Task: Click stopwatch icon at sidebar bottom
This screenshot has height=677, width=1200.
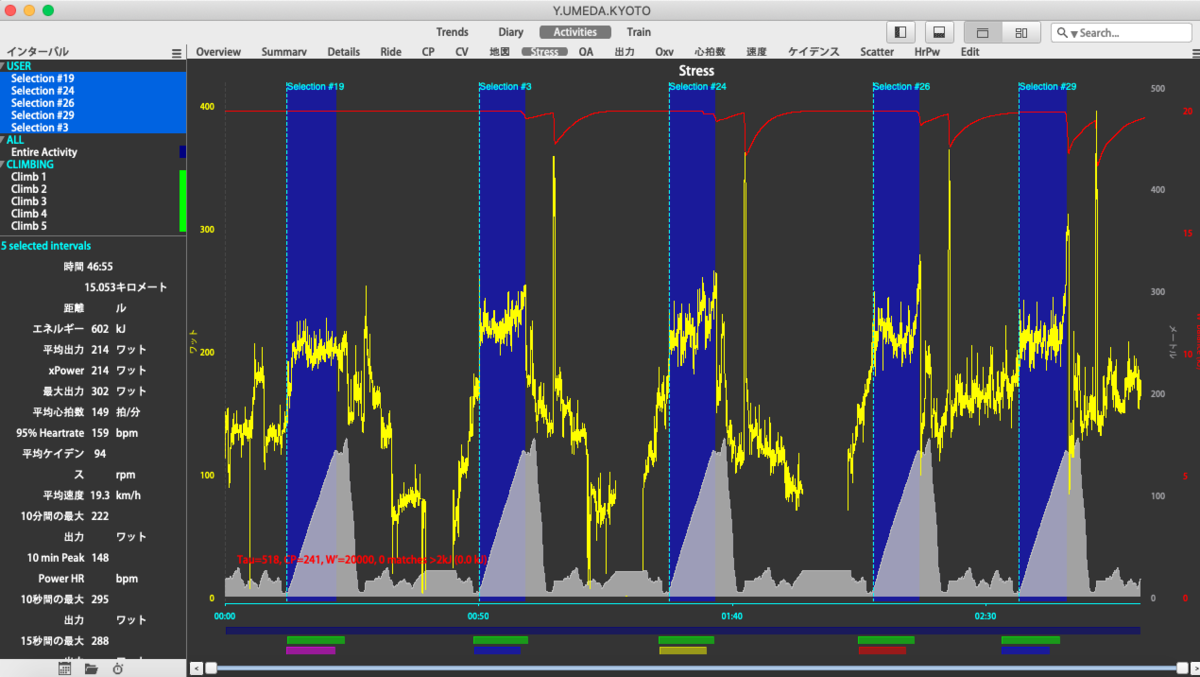Action: [118, 668]
